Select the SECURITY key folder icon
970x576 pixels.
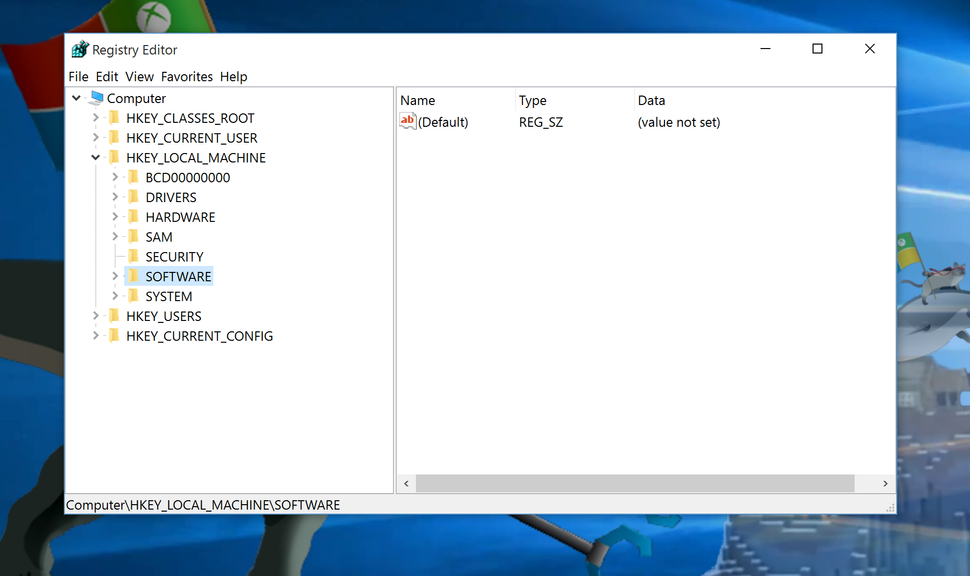[134, 256]
